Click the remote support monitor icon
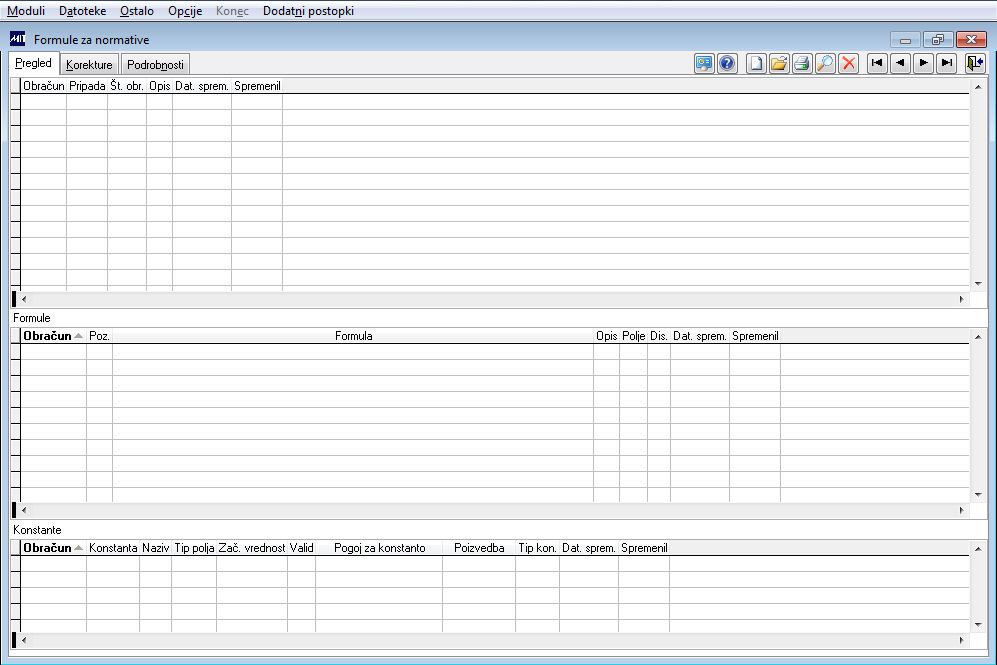 (704, 63)
